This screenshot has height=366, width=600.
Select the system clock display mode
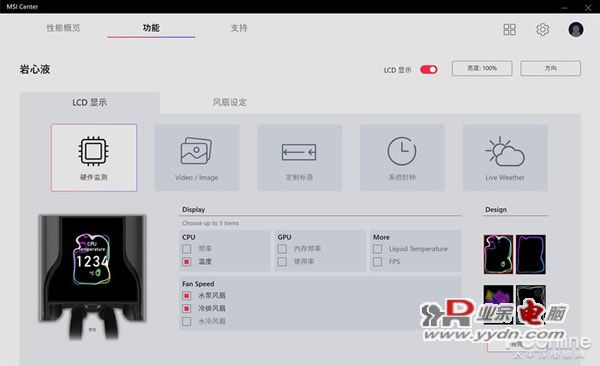(402, 157)
